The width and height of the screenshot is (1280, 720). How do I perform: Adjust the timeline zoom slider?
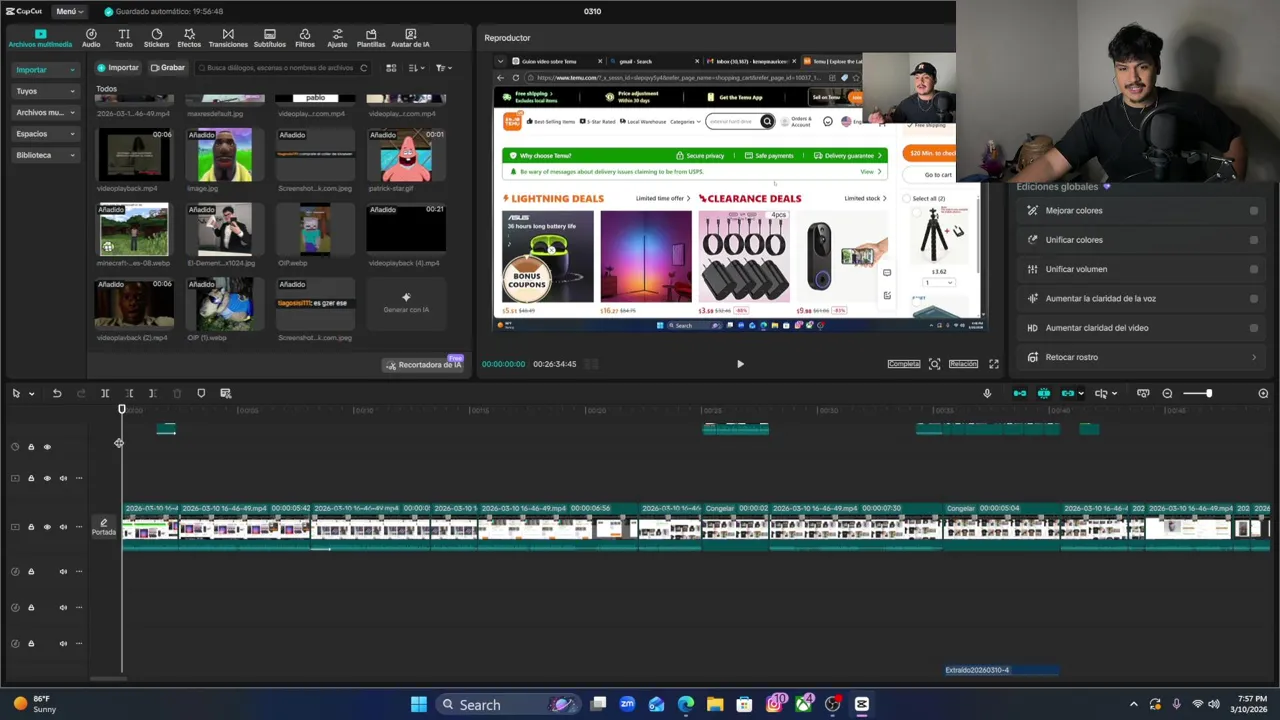(x=1198, y=394)
